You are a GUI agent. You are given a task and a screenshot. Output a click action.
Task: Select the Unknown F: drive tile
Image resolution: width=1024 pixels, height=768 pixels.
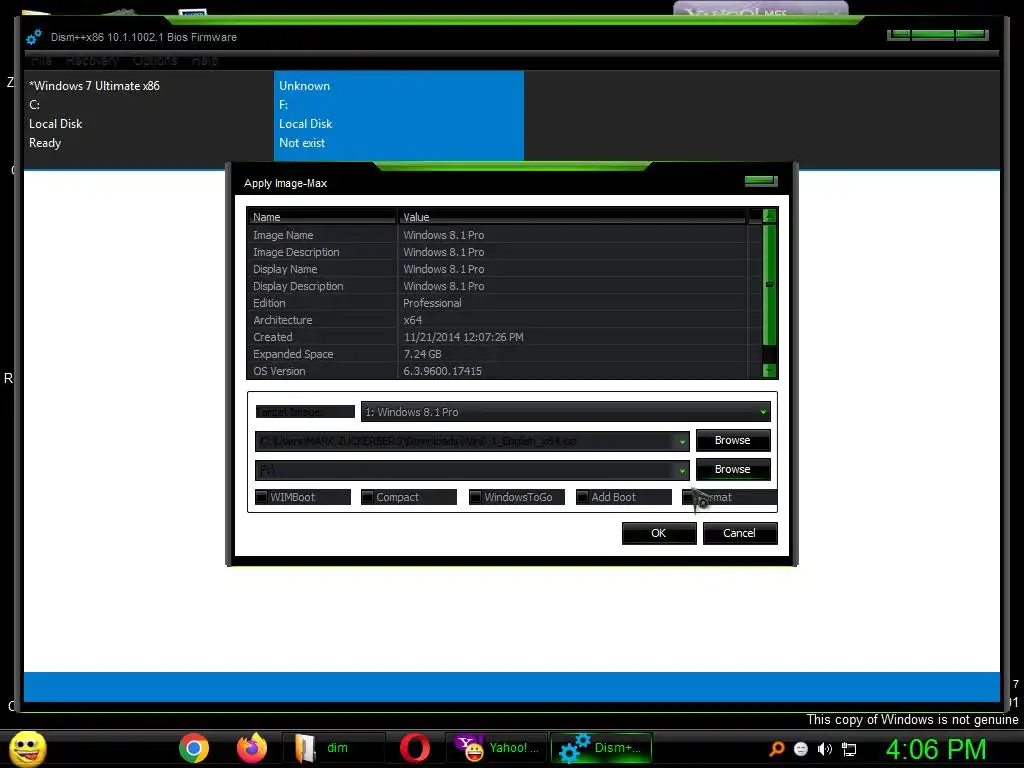pos(399,115)
